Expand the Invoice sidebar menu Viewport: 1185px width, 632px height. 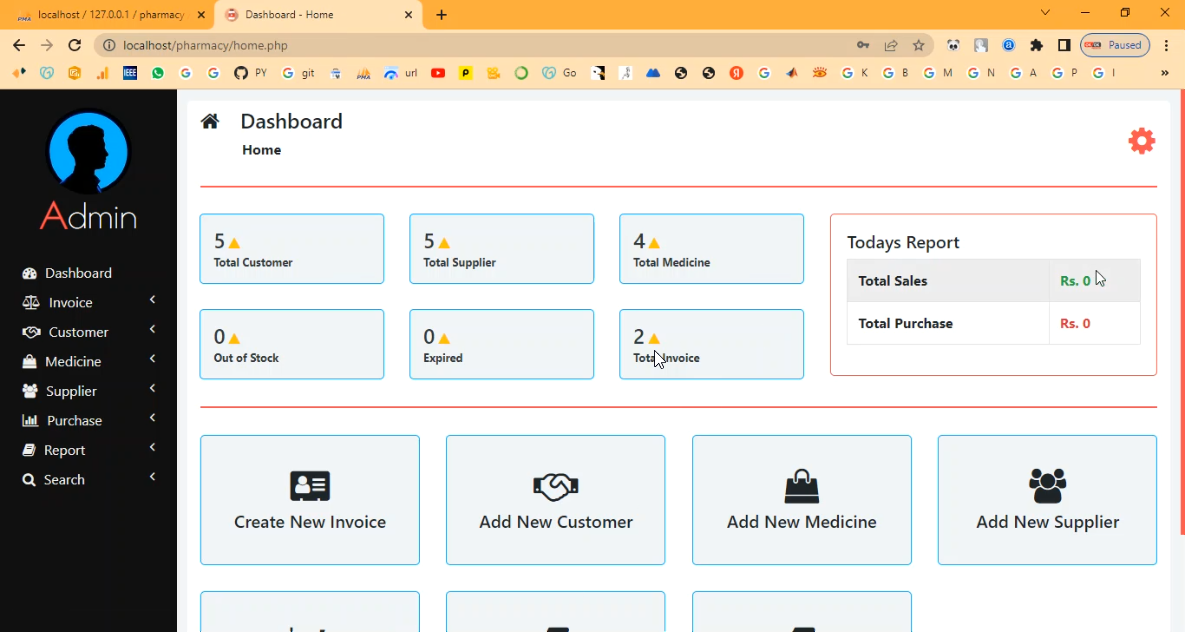[x=88, y=302]
